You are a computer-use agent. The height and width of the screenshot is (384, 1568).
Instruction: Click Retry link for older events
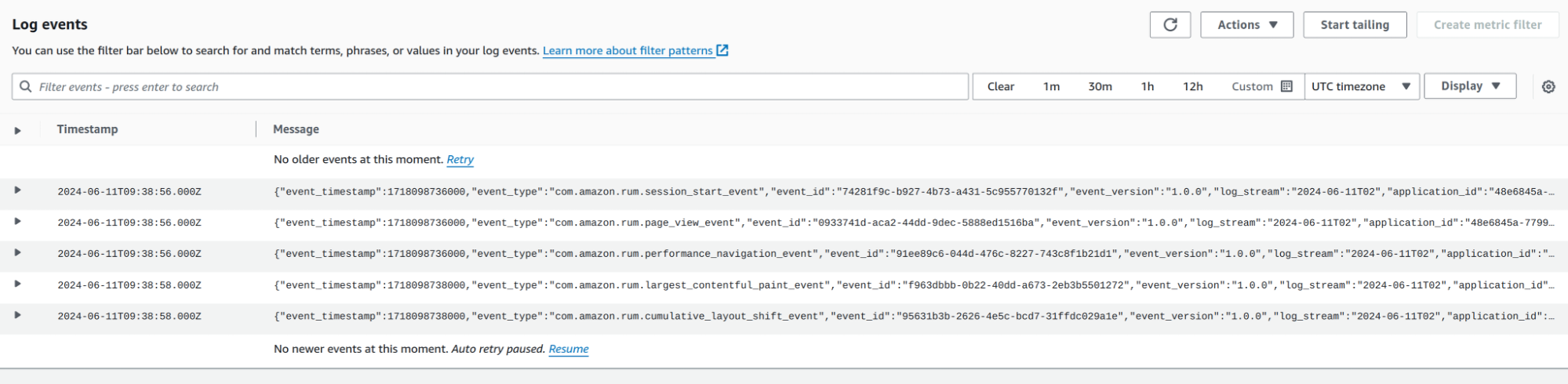[460, 160]
